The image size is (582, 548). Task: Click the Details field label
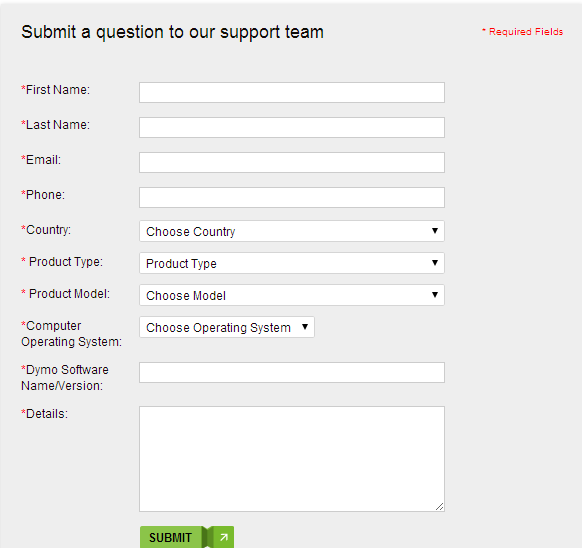coord(45,414)
